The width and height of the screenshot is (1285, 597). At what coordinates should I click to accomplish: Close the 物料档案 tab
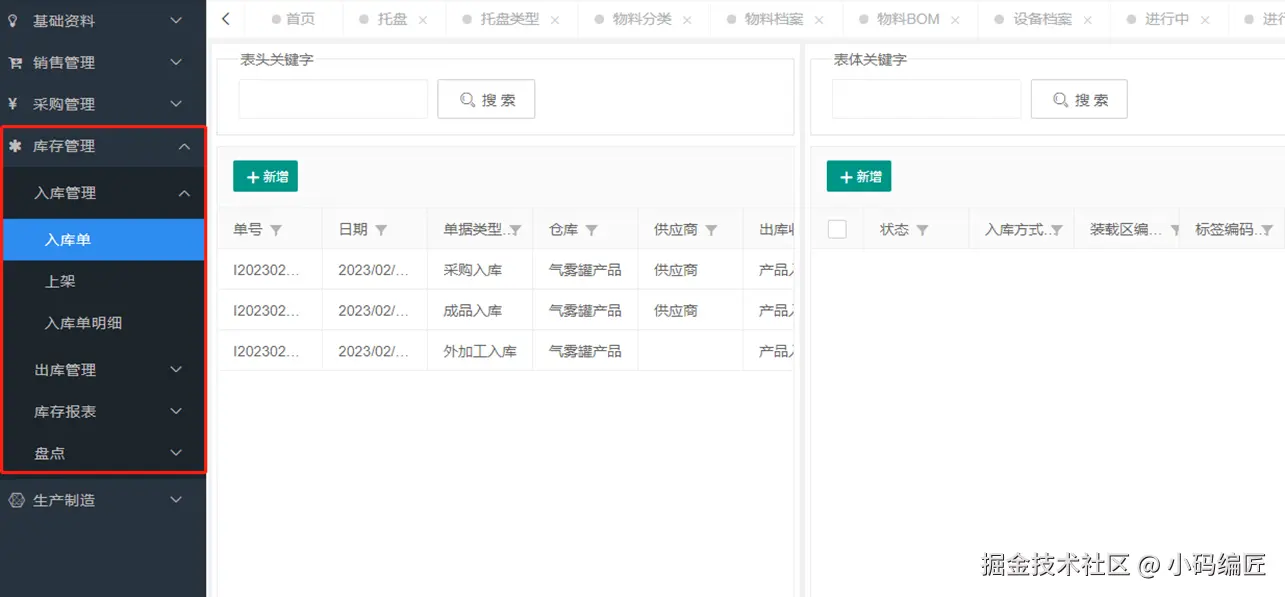[x=819, y=20]
